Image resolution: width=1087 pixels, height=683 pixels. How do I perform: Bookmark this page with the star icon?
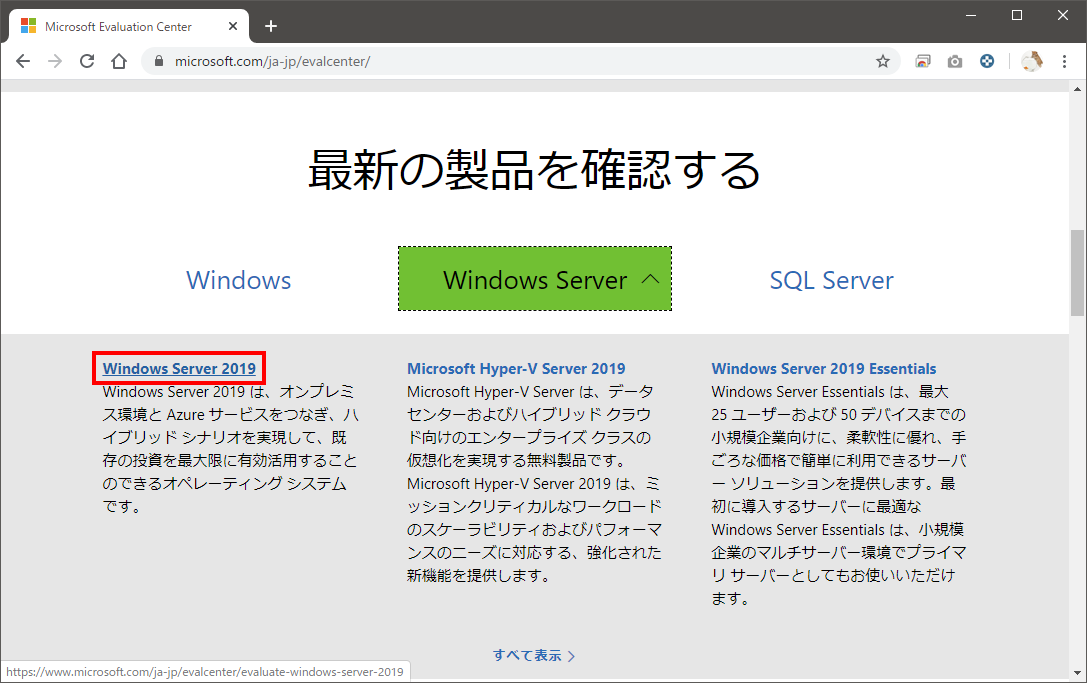click(x=883, y=61)
